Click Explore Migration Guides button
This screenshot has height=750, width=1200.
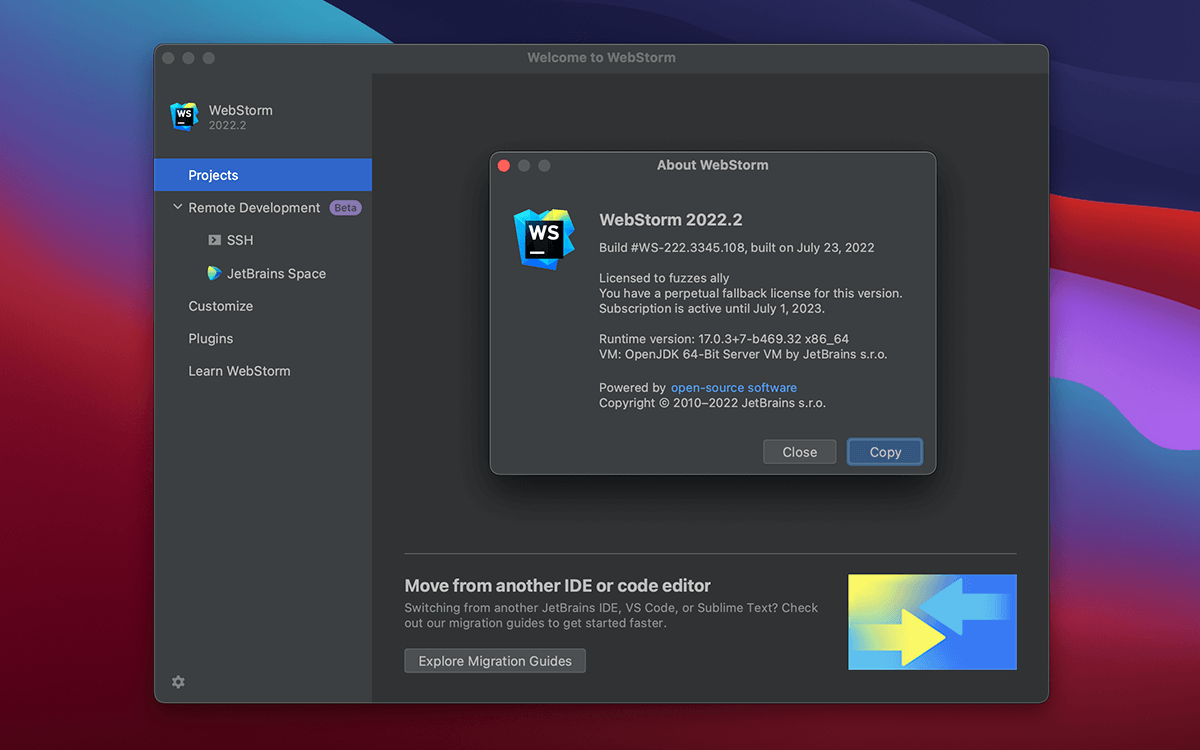(495, 661)
